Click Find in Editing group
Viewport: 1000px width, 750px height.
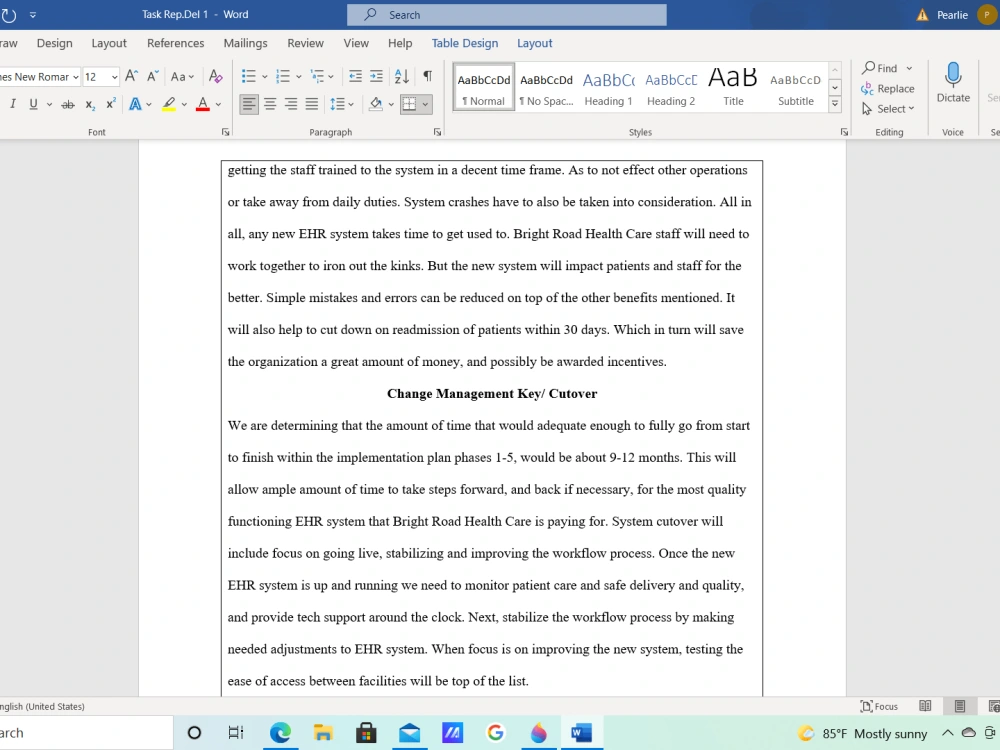coord(880,68)
